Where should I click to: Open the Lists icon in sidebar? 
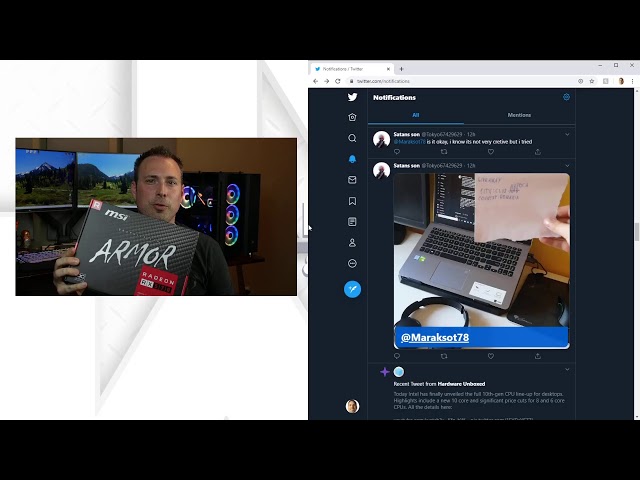point(352,222)
